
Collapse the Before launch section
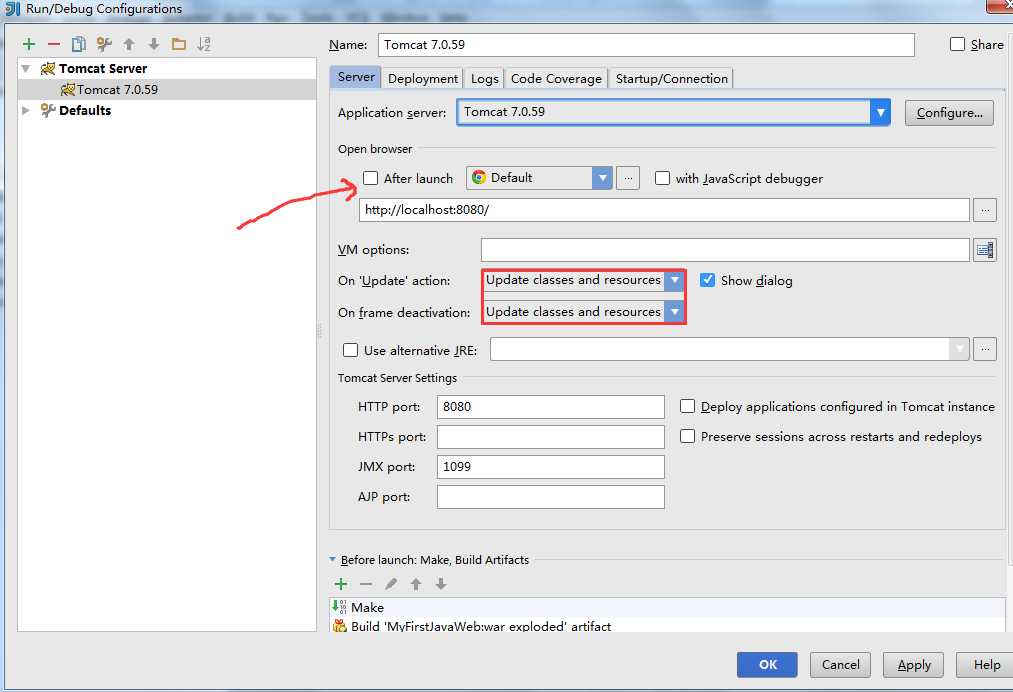tap(333, 560)
